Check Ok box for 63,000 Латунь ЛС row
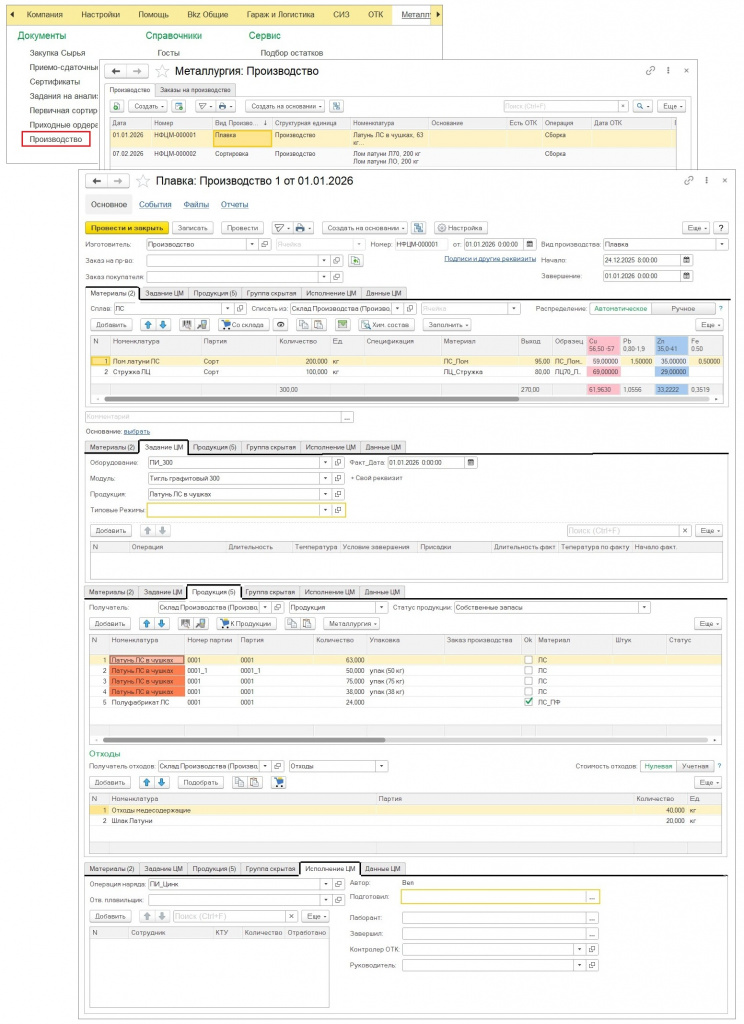 tap(528, 660)
